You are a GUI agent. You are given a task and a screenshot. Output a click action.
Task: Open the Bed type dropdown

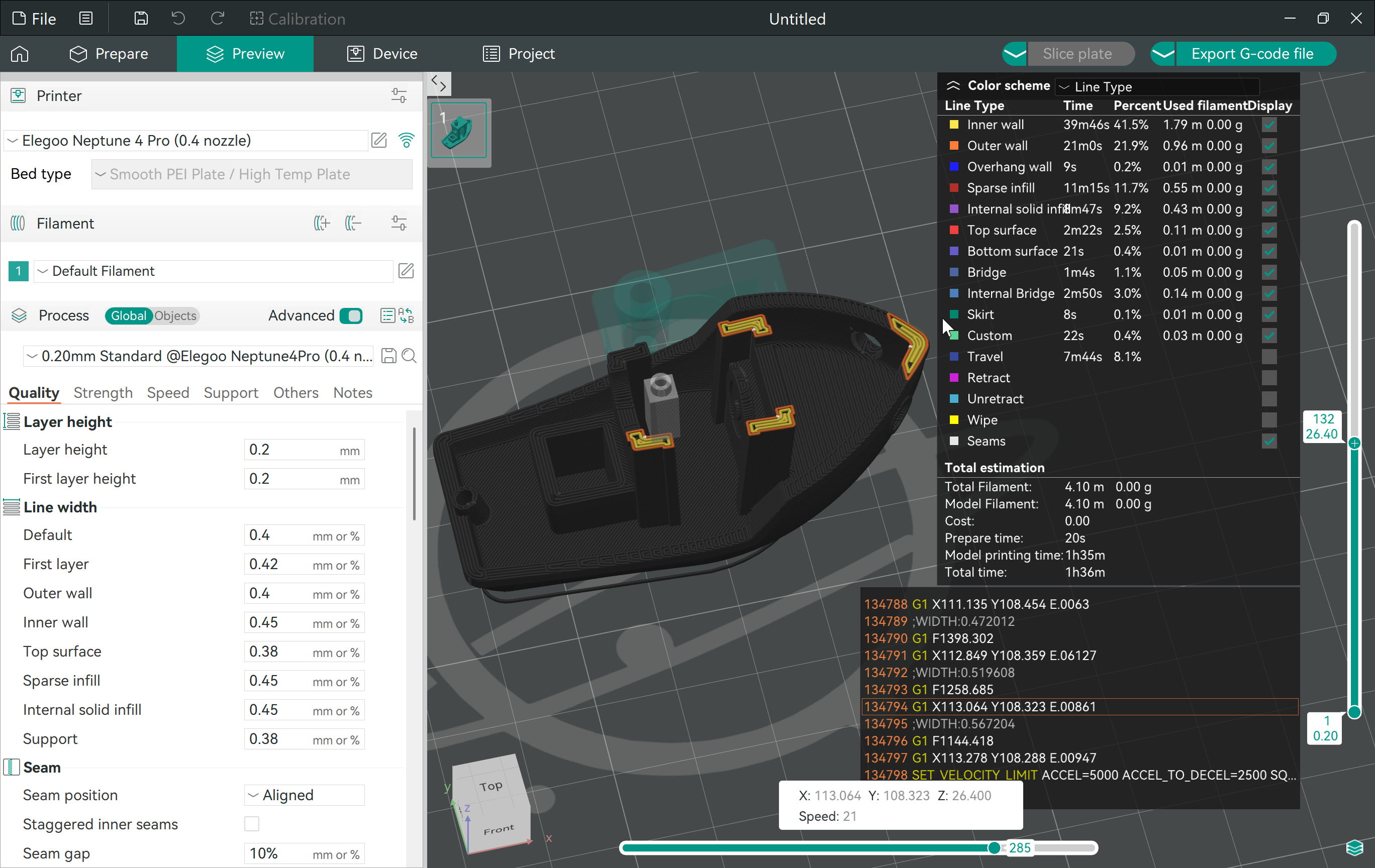coord(251,174)
